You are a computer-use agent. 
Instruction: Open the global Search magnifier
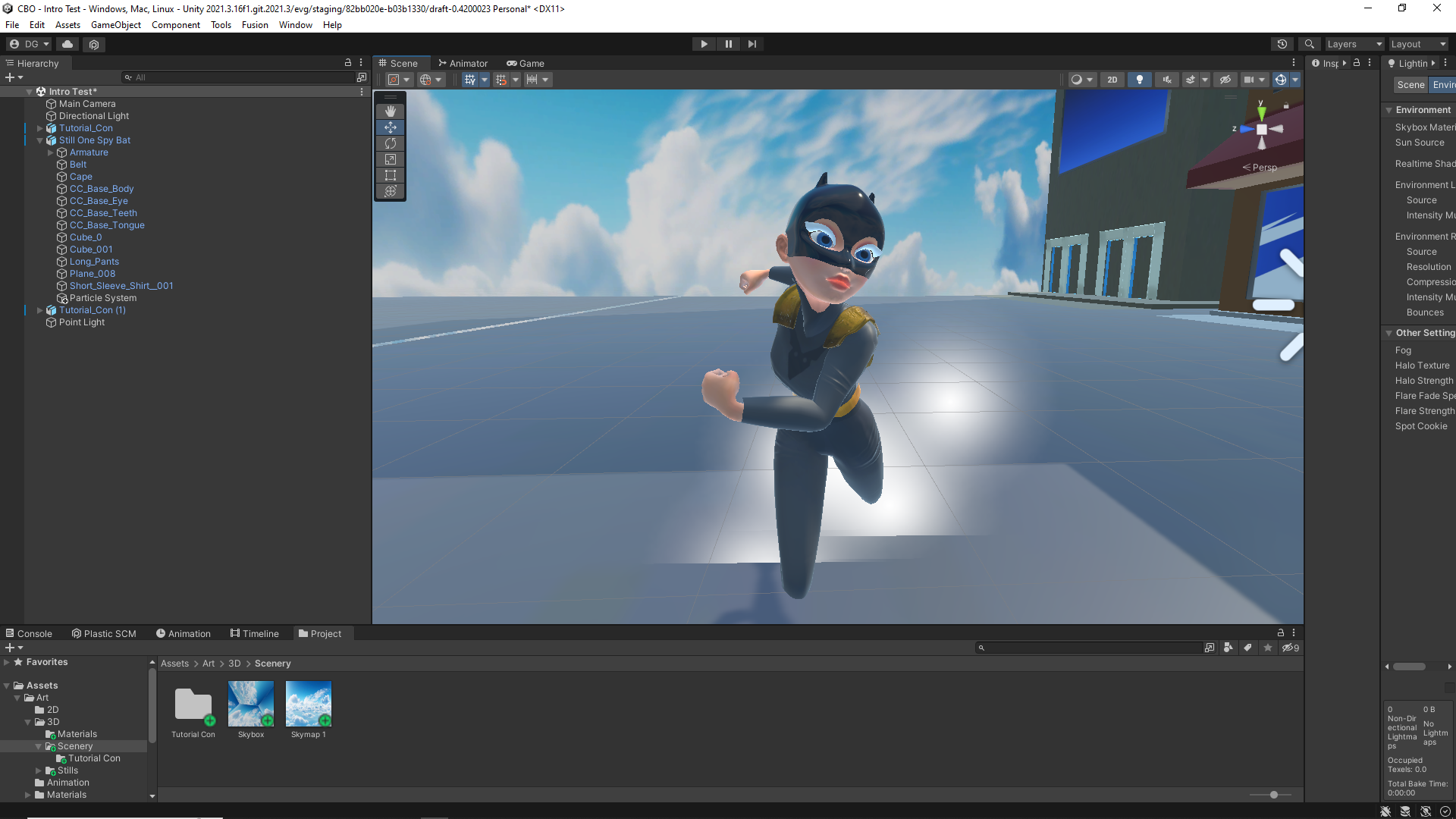(1309, 44)
